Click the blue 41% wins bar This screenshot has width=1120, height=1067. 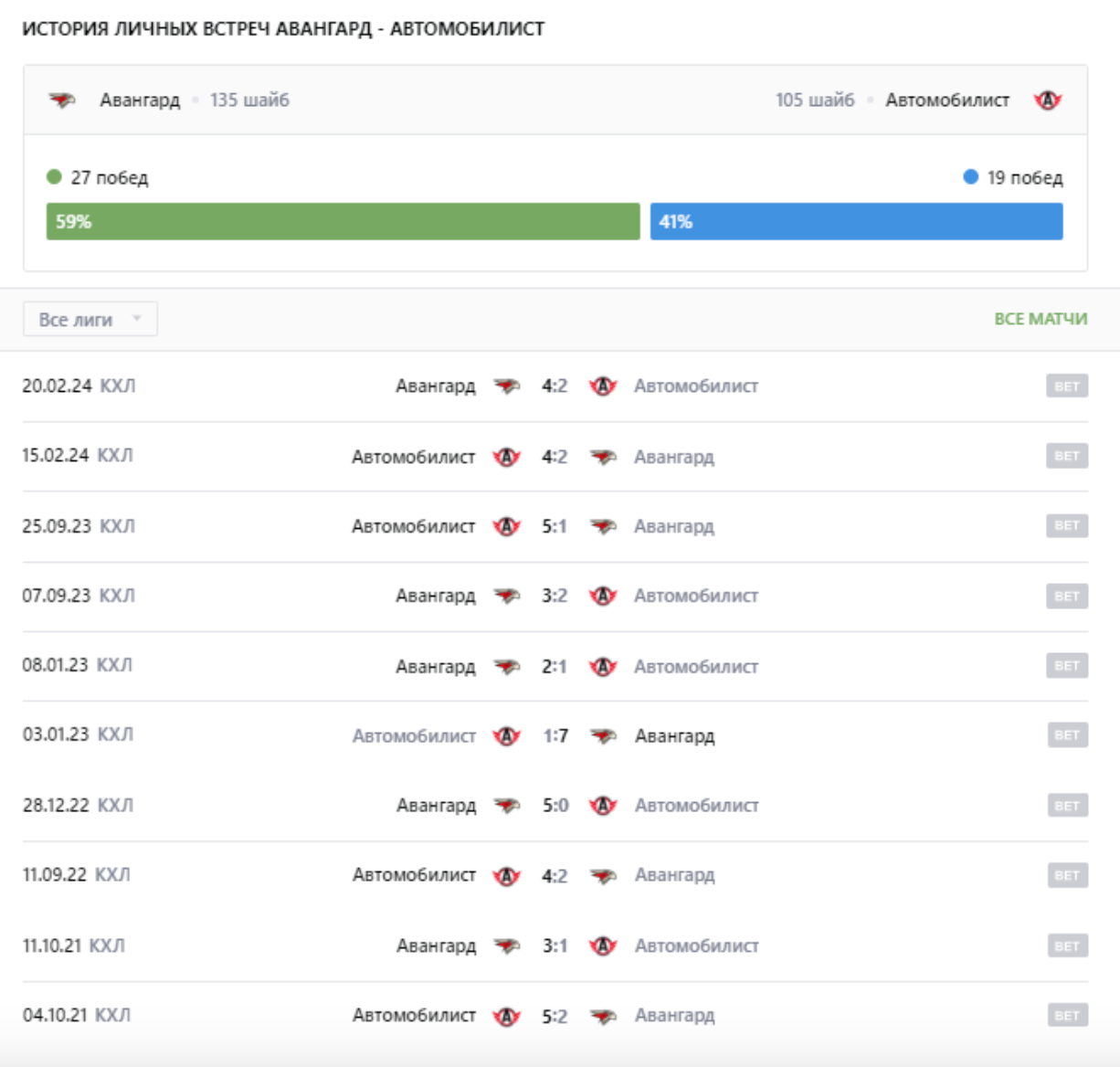856,222
